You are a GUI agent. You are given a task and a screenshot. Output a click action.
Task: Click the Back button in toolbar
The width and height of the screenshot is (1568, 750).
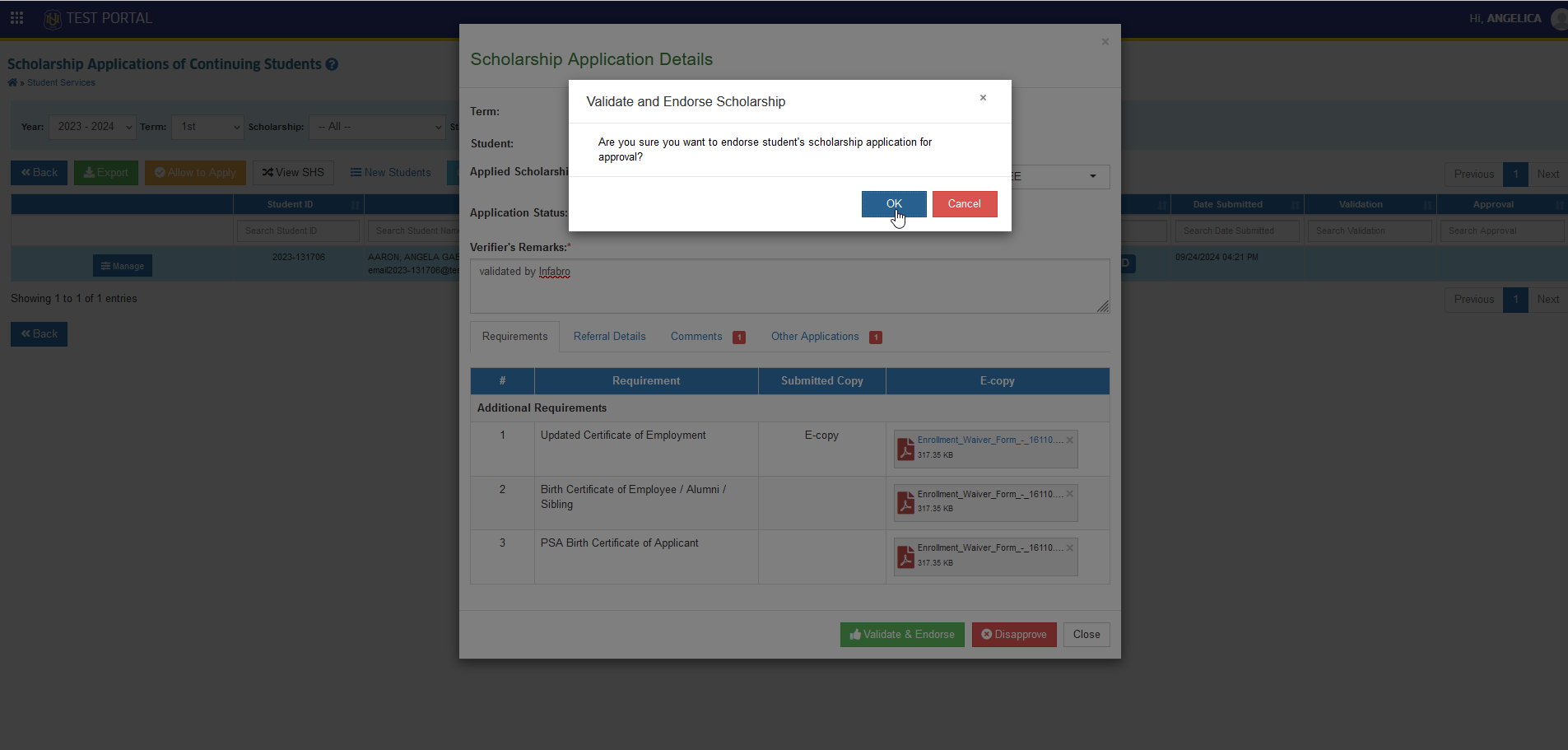click(40, 173)
